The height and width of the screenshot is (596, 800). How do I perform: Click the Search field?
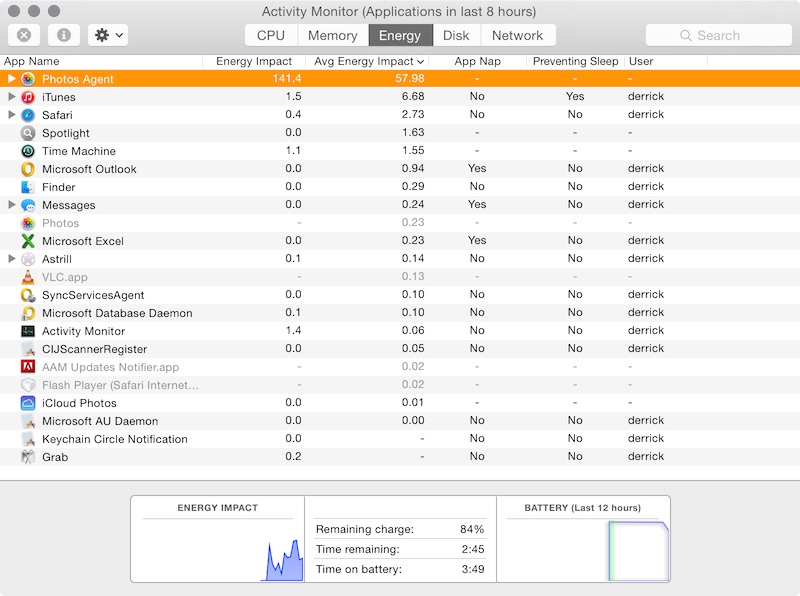[x=718, y=35]
